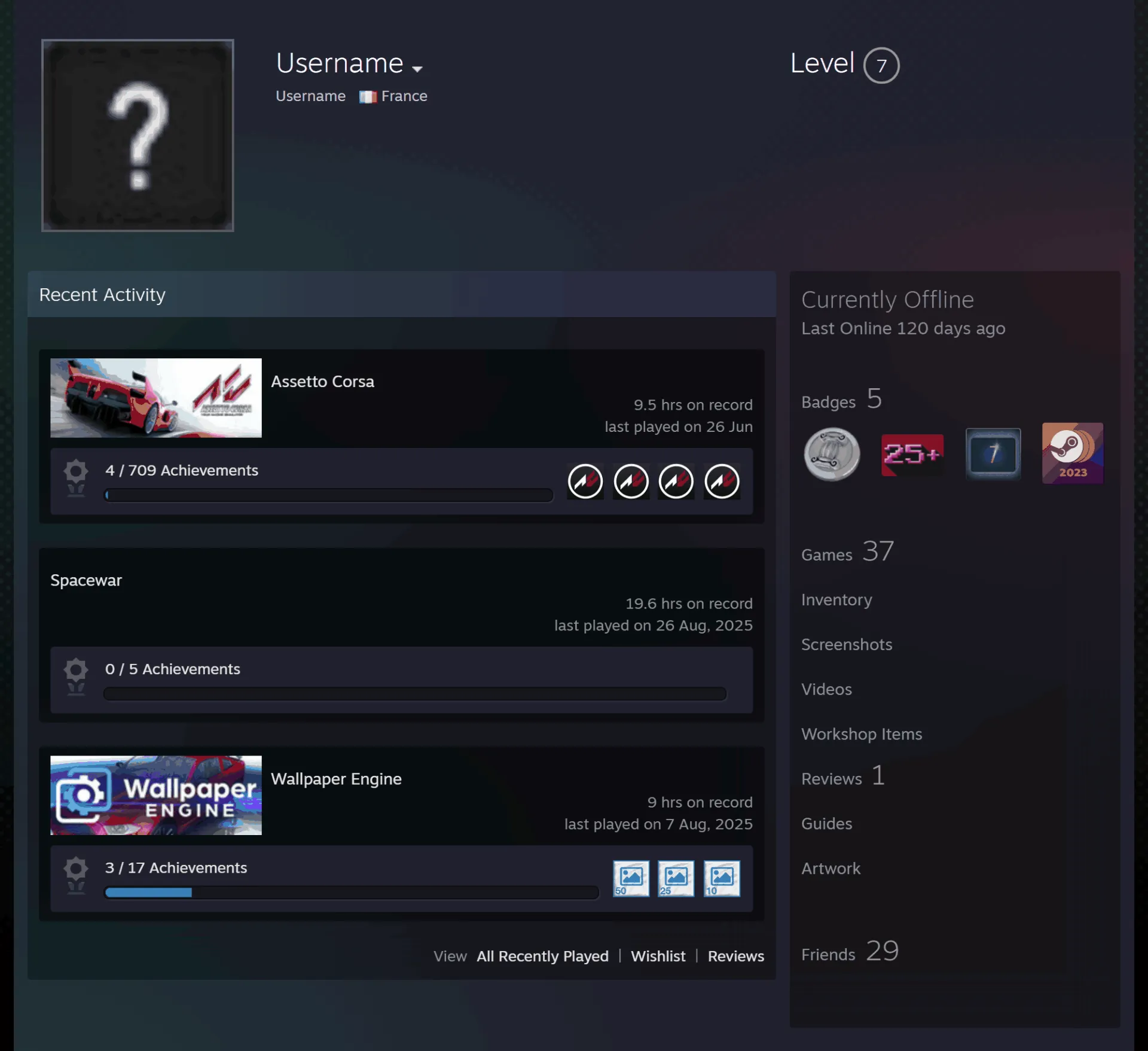View Wallpaper Engine achievement icon labeled 25
Screen dimensions: 1148x1051
pos(676,878)
